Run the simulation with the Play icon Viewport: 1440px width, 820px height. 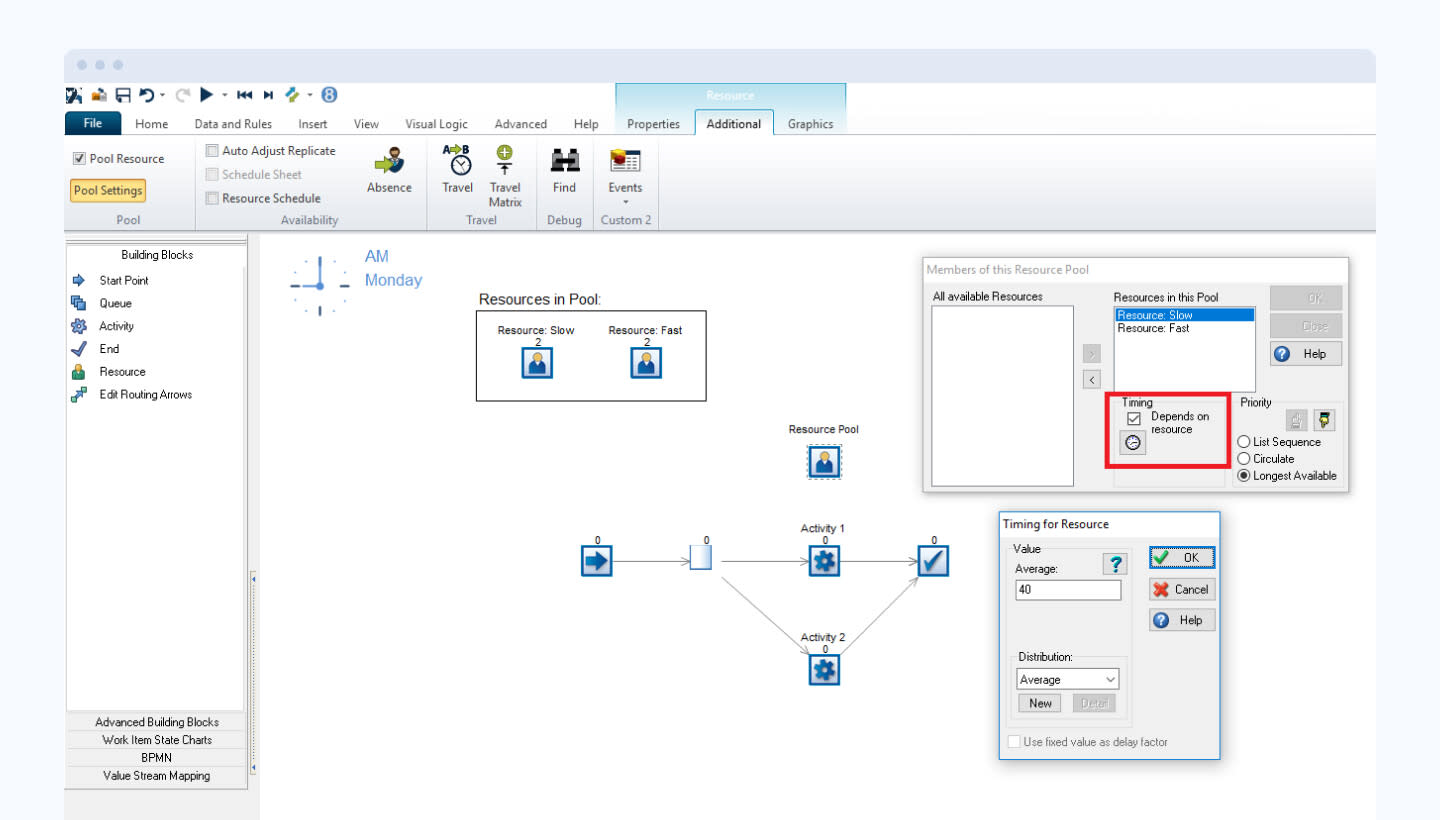[207, 95]
